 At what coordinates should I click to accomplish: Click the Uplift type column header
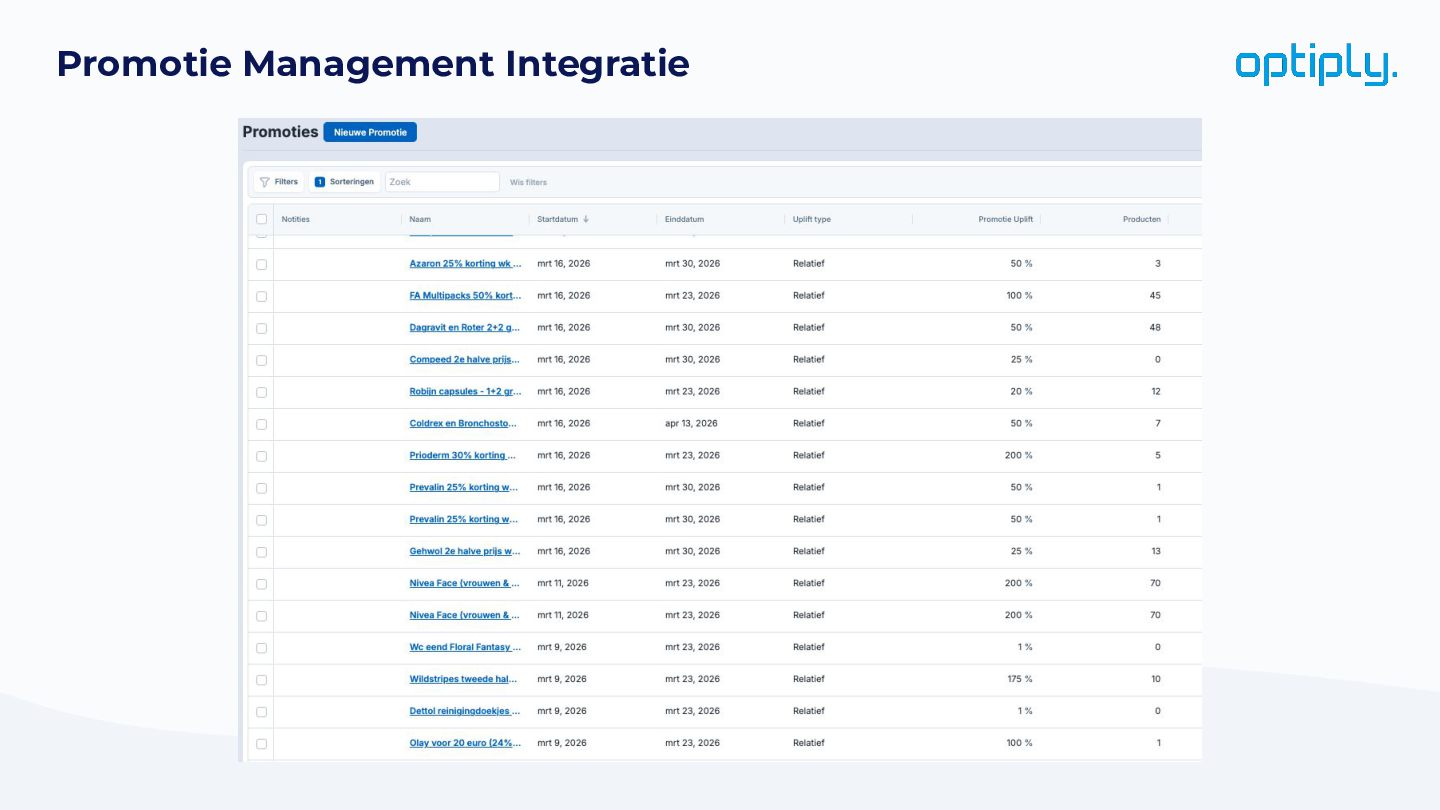coord(811,219)
